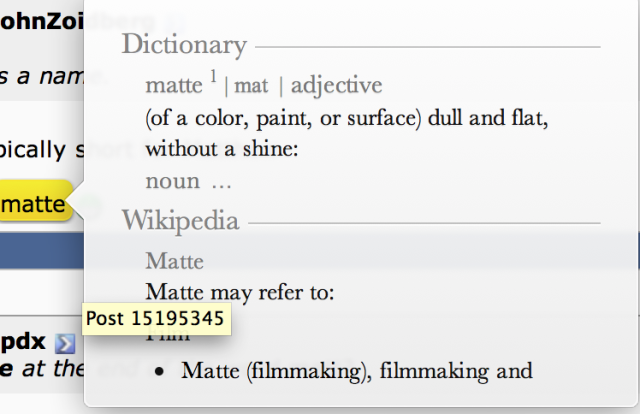Open the Dictionary section header
The width and height of the screenshot is (640, 414).
(x=184, y=45)
